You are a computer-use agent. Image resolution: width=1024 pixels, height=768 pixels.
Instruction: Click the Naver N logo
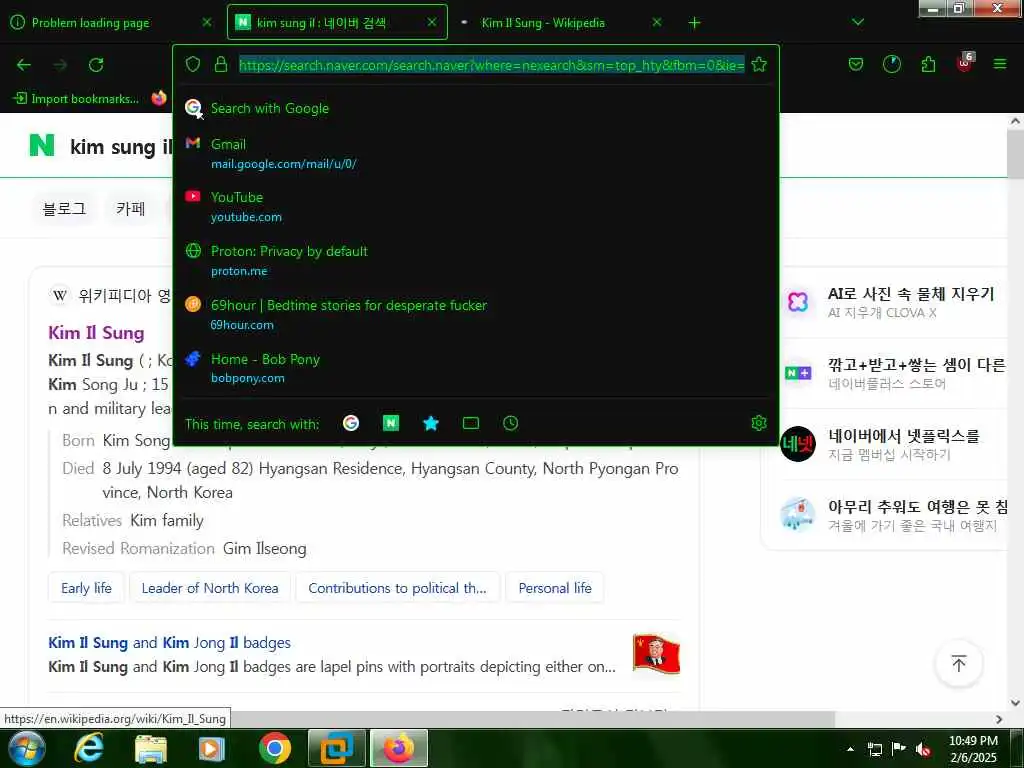point(42,146)
